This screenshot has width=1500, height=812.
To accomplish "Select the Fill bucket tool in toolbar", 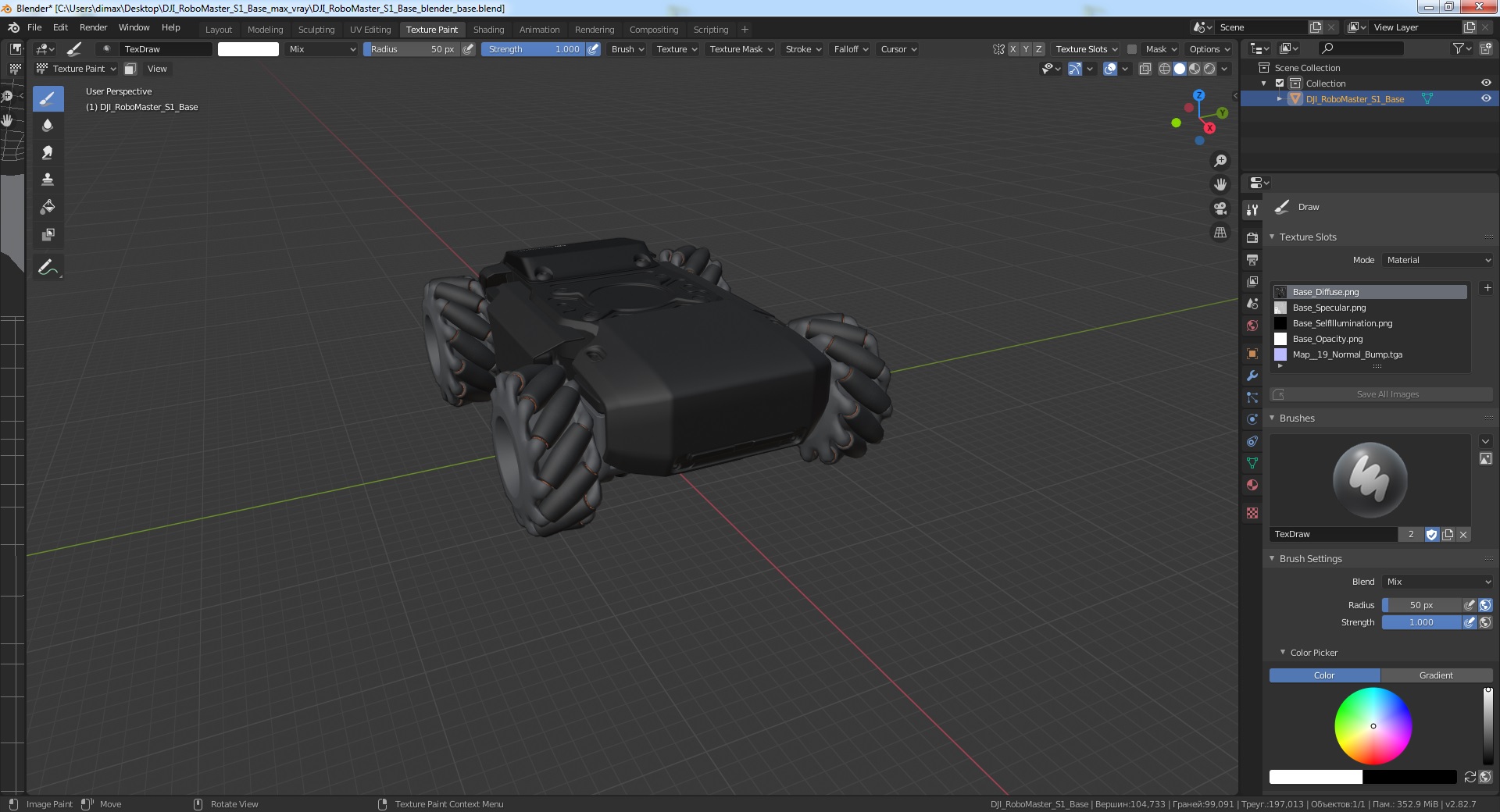I will tap(48, 208).
